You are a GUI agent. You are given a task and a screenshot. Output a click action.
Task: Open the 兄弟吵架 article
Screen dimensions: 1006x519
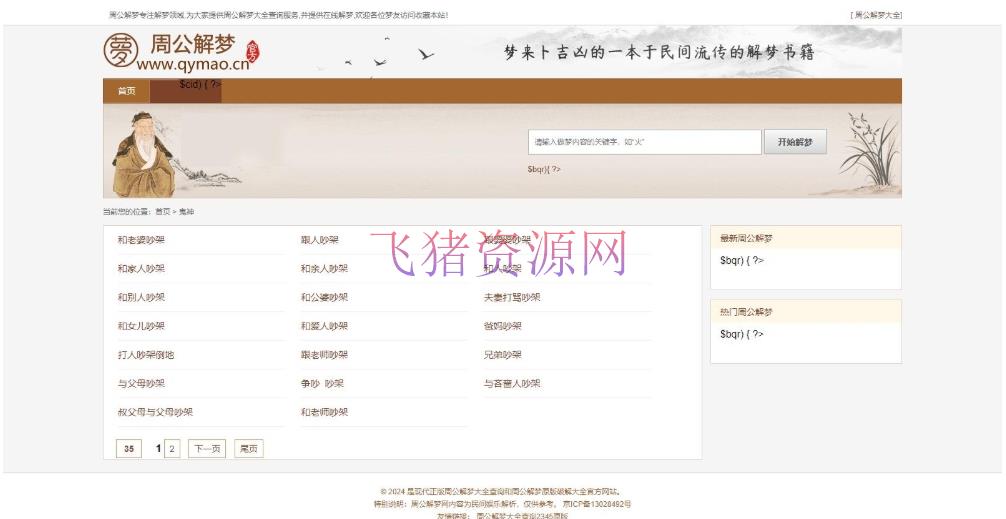(x=502, y=355)
